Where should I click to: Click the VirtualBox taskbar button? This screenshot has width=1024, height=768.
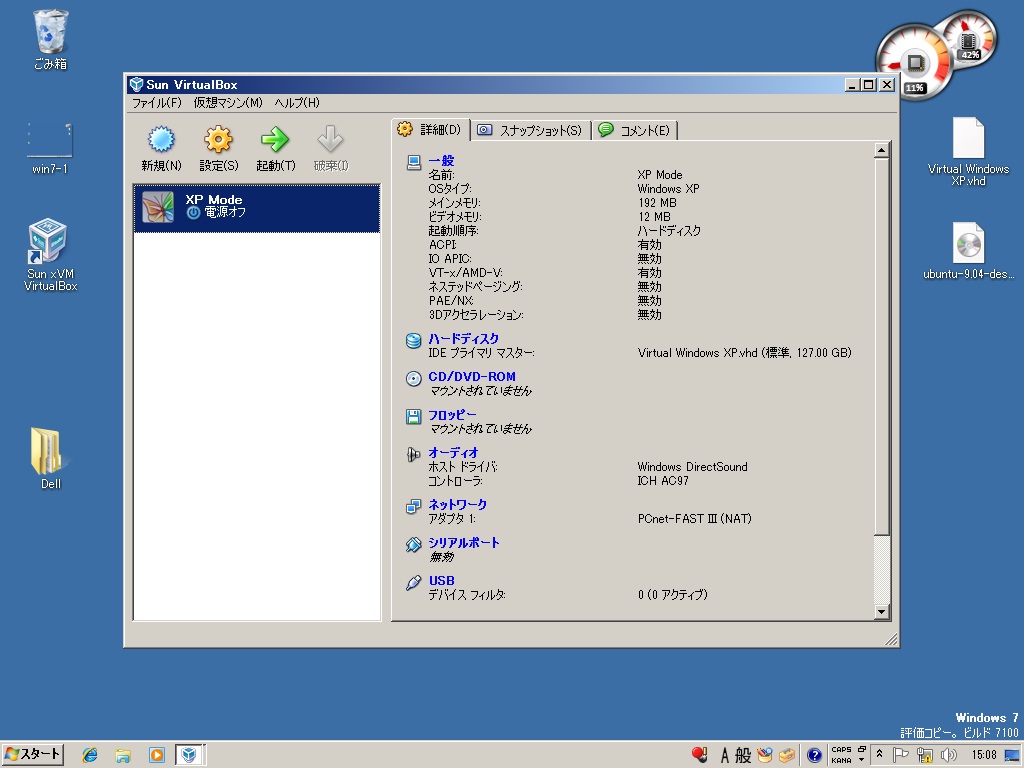pyautogui.click(x=189, y=755)
